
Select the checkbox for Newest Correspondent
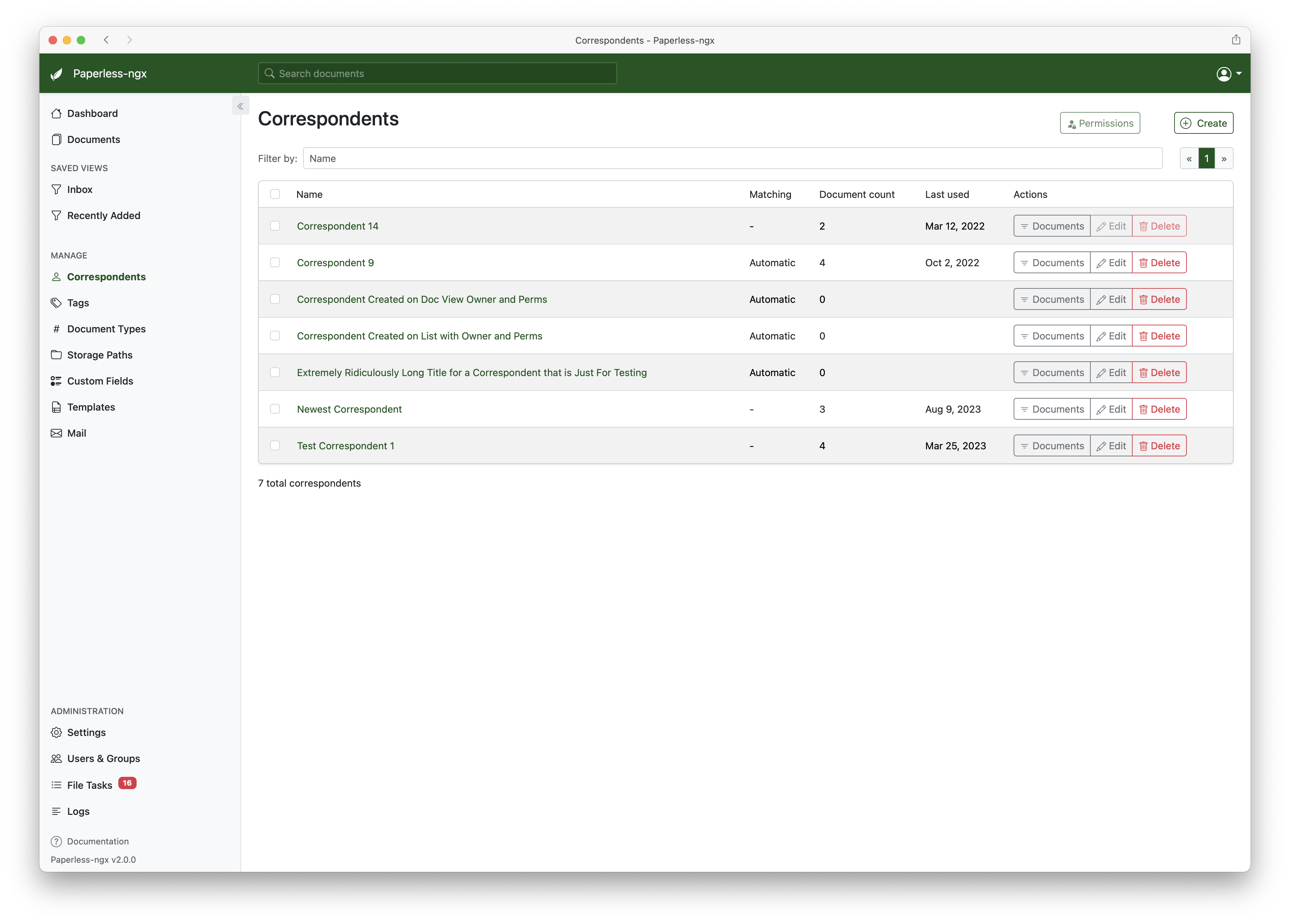coord(275,409)
